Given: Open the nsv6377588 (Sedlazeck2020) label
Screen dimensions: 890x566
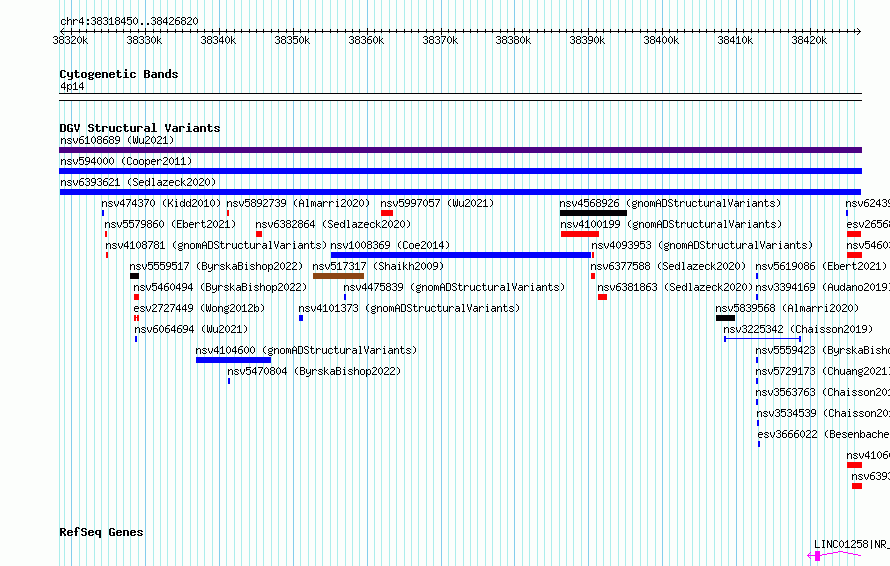Looking at the screenshot, I should [x=668, y=266].
